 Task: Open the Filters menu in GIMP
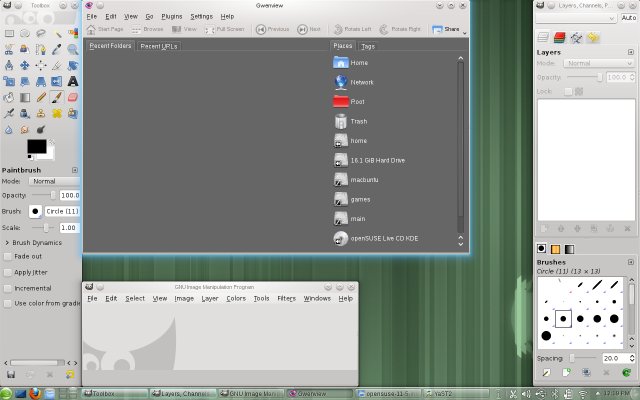point(286,298)
